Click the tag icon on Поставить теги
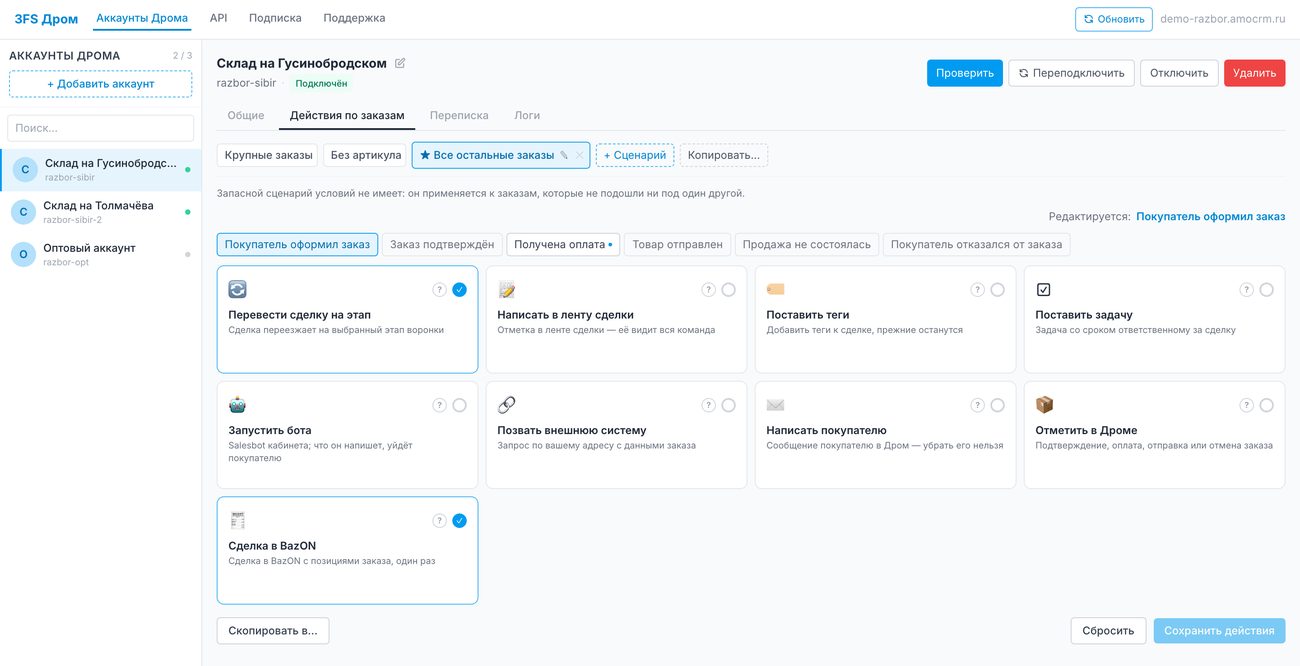Image resolution: width=1300 pixels, height=666 pixels. point(775,290)
